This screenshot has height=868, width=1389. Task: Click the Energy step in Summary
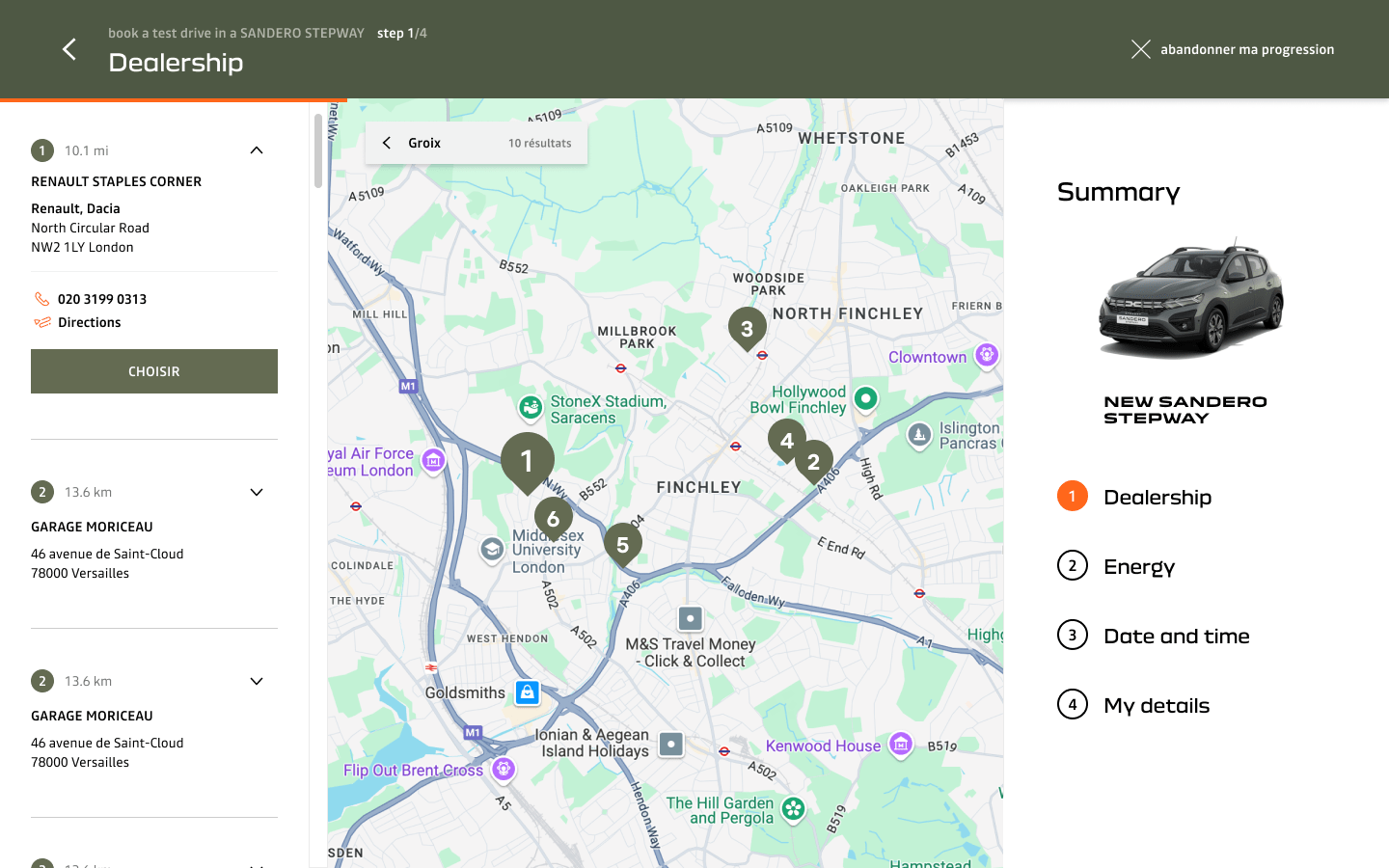[x=1116, y=566]
